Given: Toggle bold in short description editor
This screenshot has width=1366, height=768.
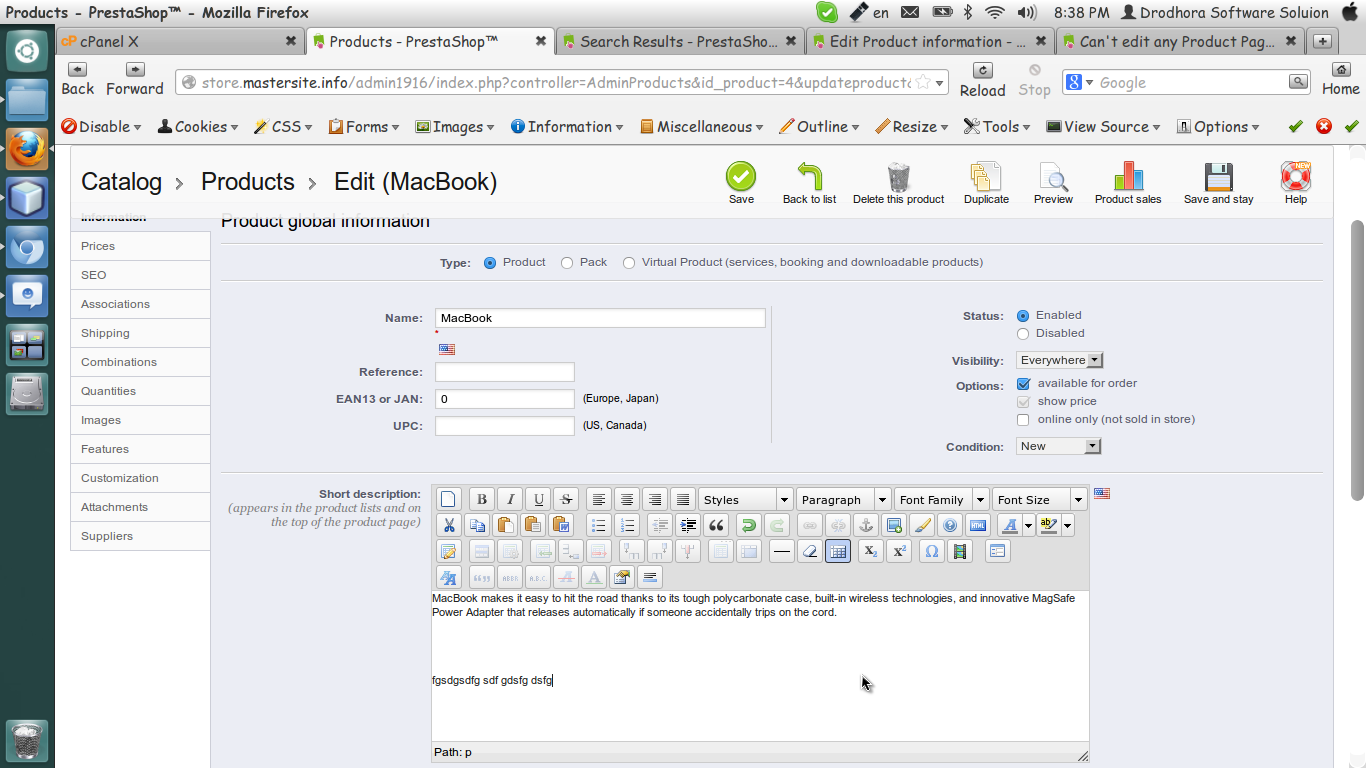Looking at the screenshot, I should [x=482, y=499].
